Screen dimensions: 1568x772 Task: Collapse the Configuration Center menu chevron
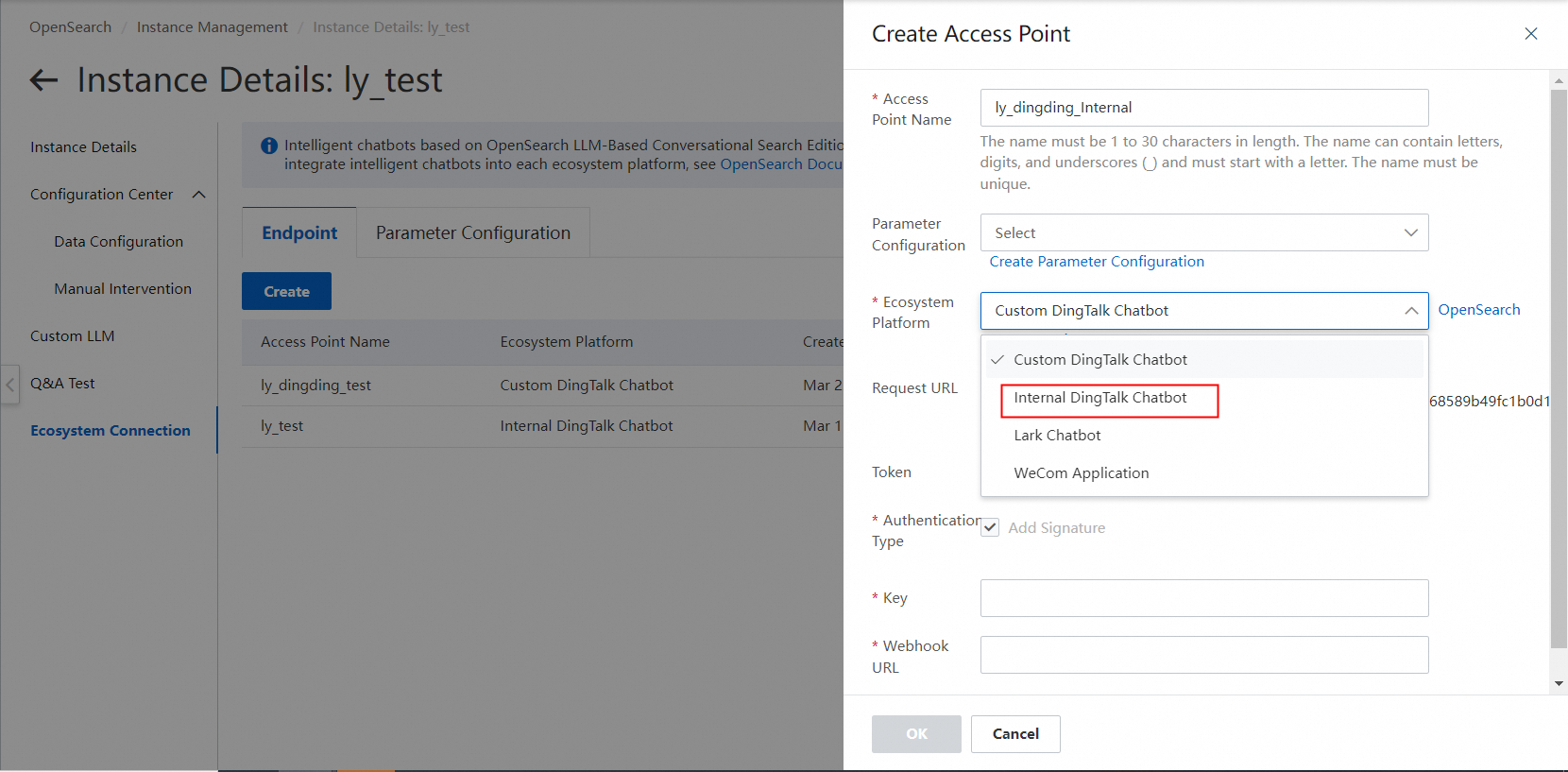tap(198, 195)
